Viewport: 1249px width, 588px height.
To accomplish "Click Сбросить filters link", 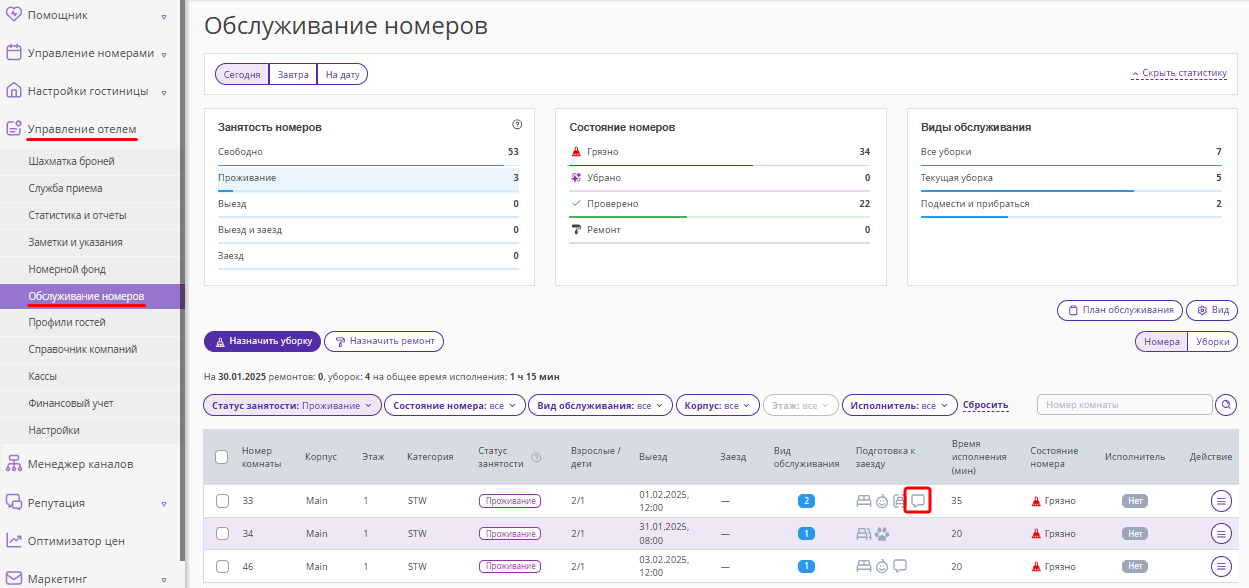I will pos(985,406).
